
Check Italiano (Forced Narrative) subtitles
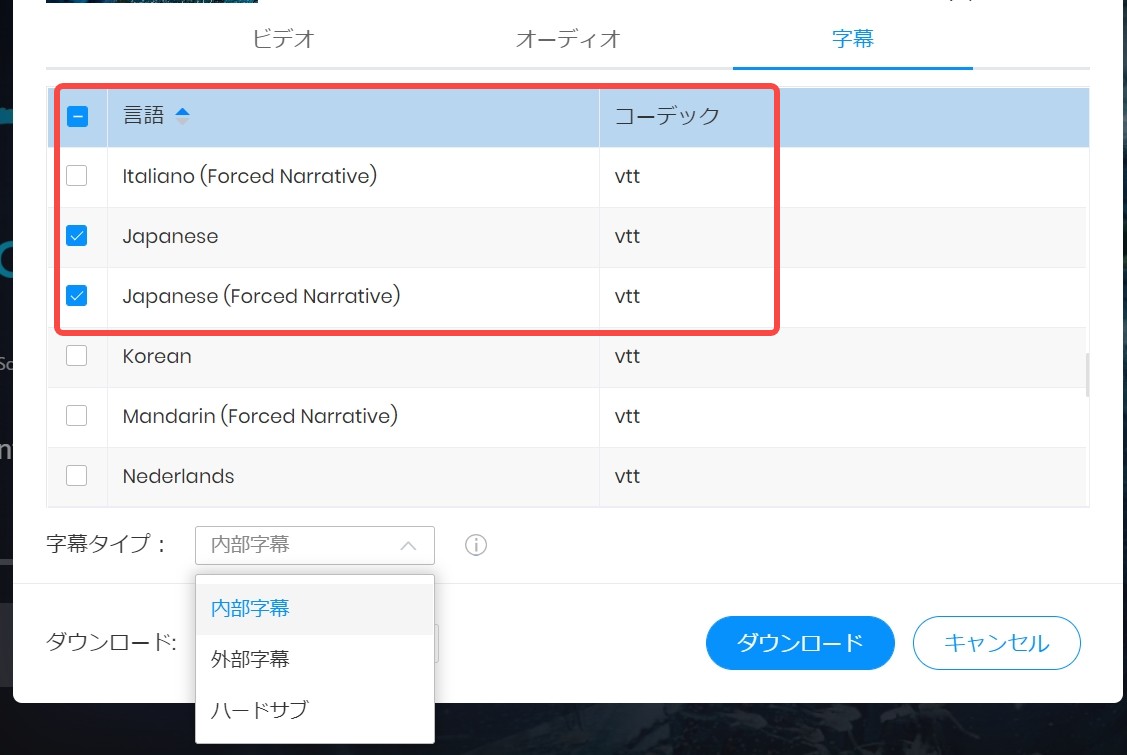click(77, 177)
